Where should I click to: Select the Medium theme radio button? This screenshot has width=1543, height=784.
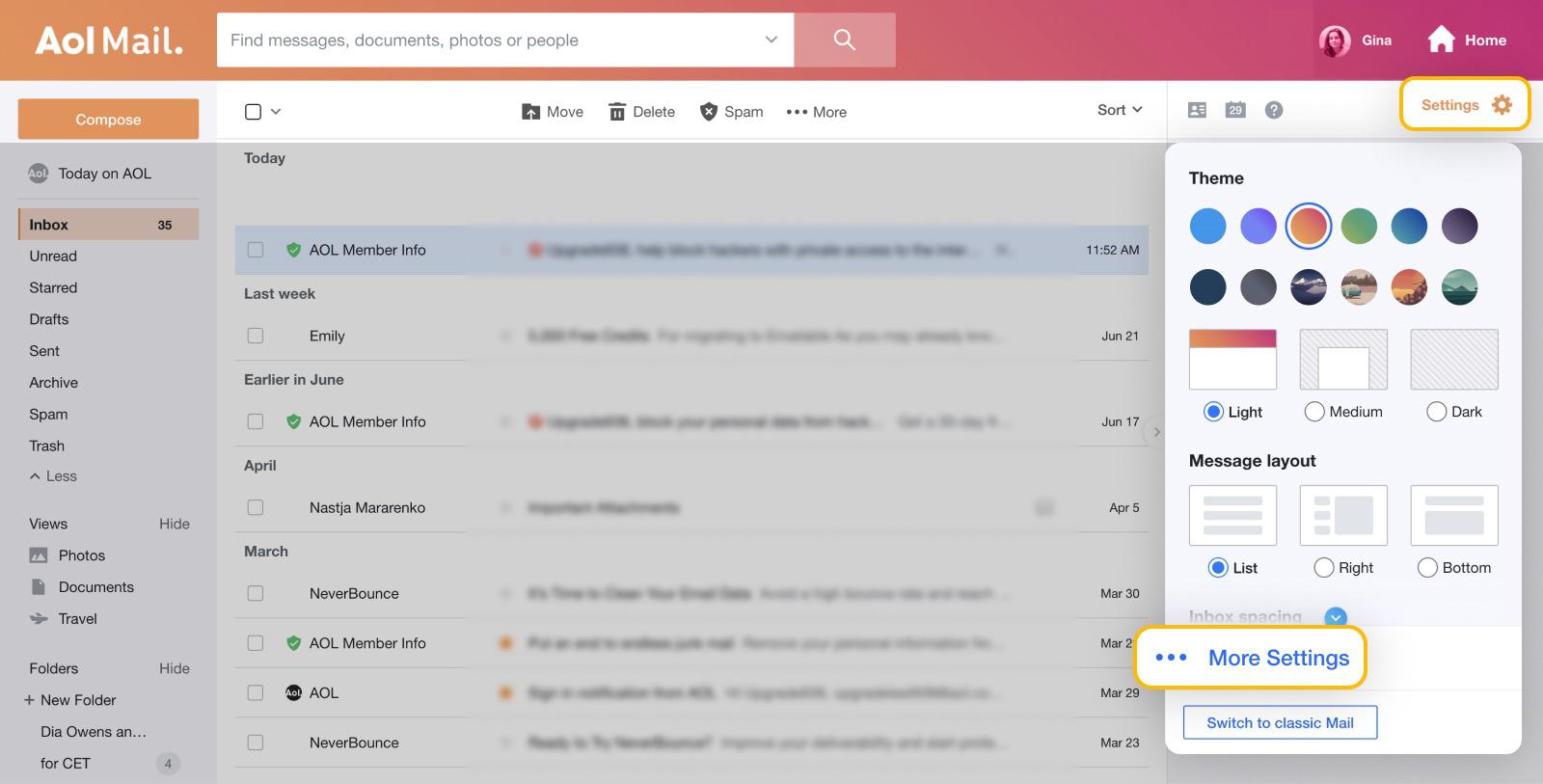coord(1314,412)
